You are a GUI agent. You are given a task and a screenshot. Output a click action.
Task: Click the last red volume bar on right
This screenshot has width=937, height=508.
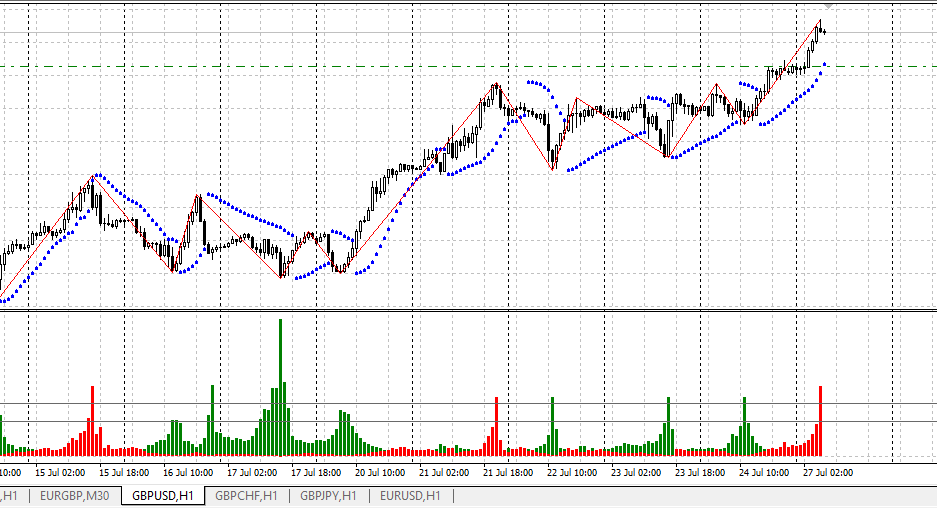point(820,420)
